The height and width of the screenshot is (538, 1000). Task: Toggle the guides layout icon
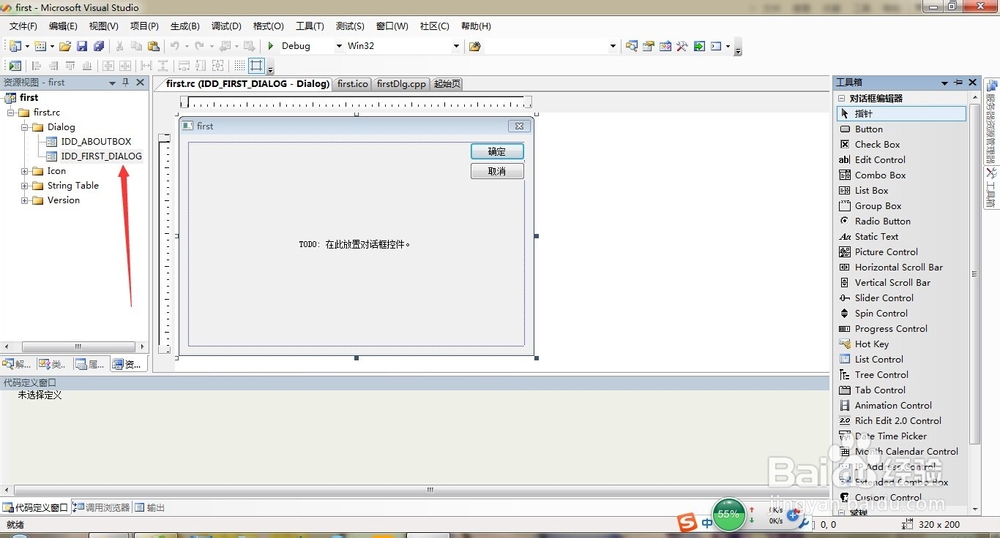(256, 66)
